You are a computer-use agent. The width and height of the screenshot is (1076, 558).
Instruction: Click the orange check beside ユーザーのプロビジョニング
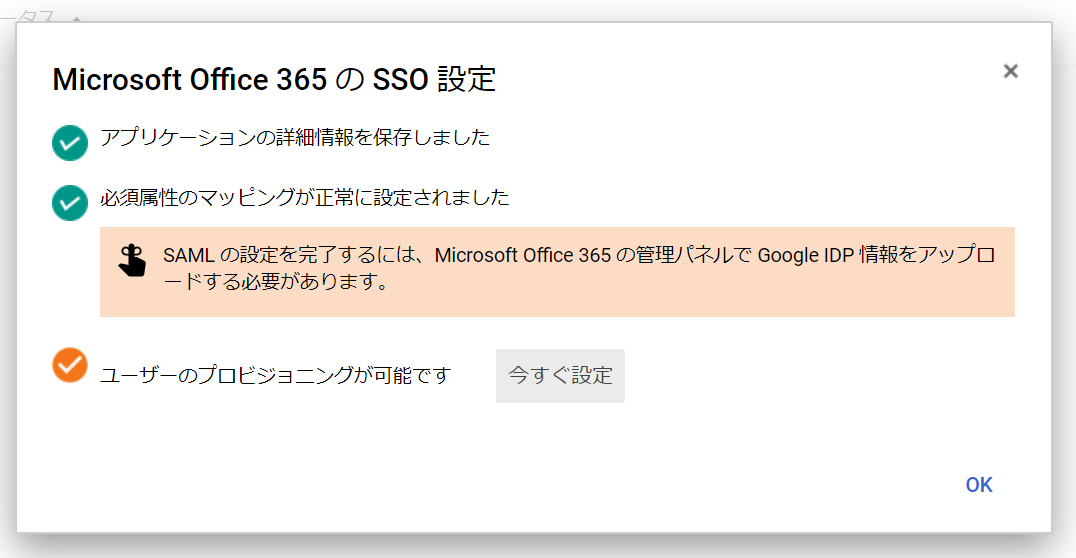pyautogui.click(x=70, y=364)
